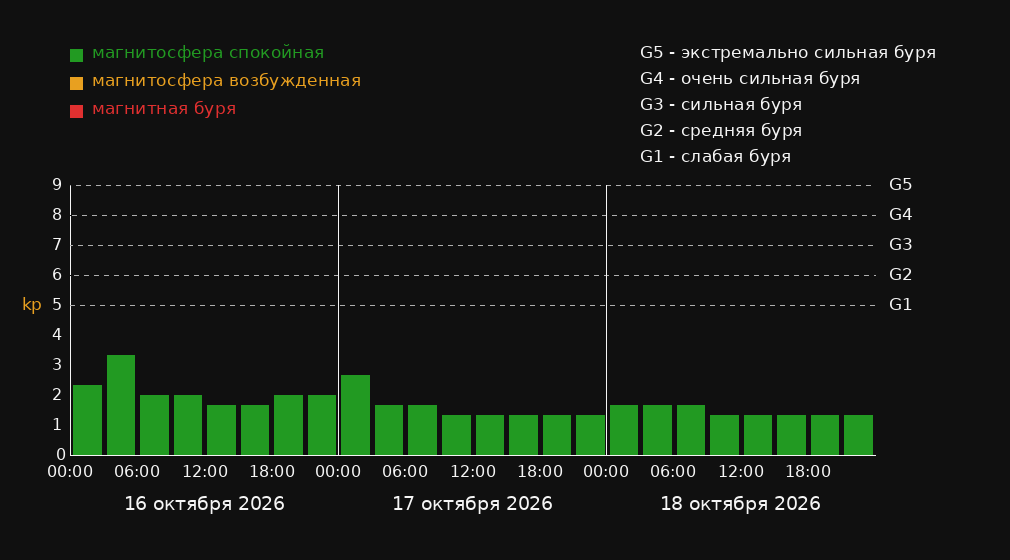Select the '18 октября 2026' date label
The image size is (1010, 560).
[740, 504]
